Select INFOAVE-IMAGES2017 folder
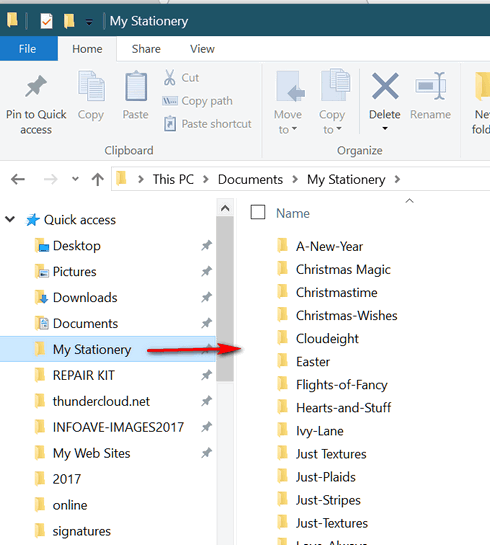 118,427
